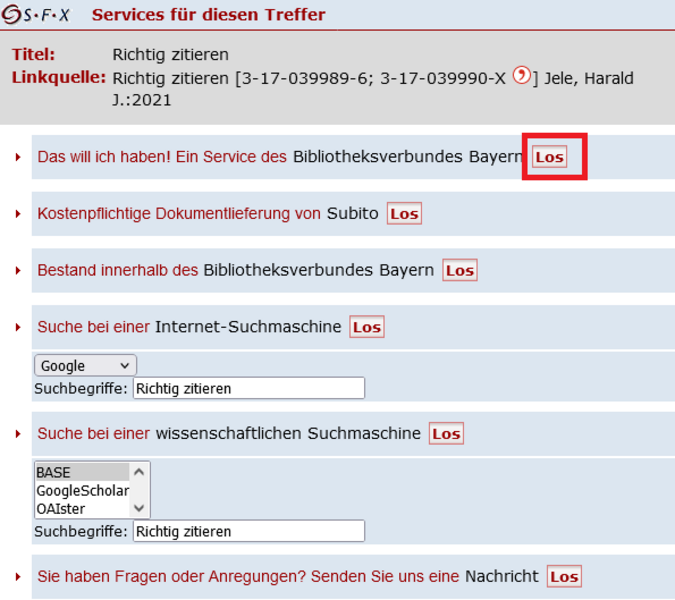Click the red arrow beside wissenschaftlichen Suchmaschine

[18, 434]
